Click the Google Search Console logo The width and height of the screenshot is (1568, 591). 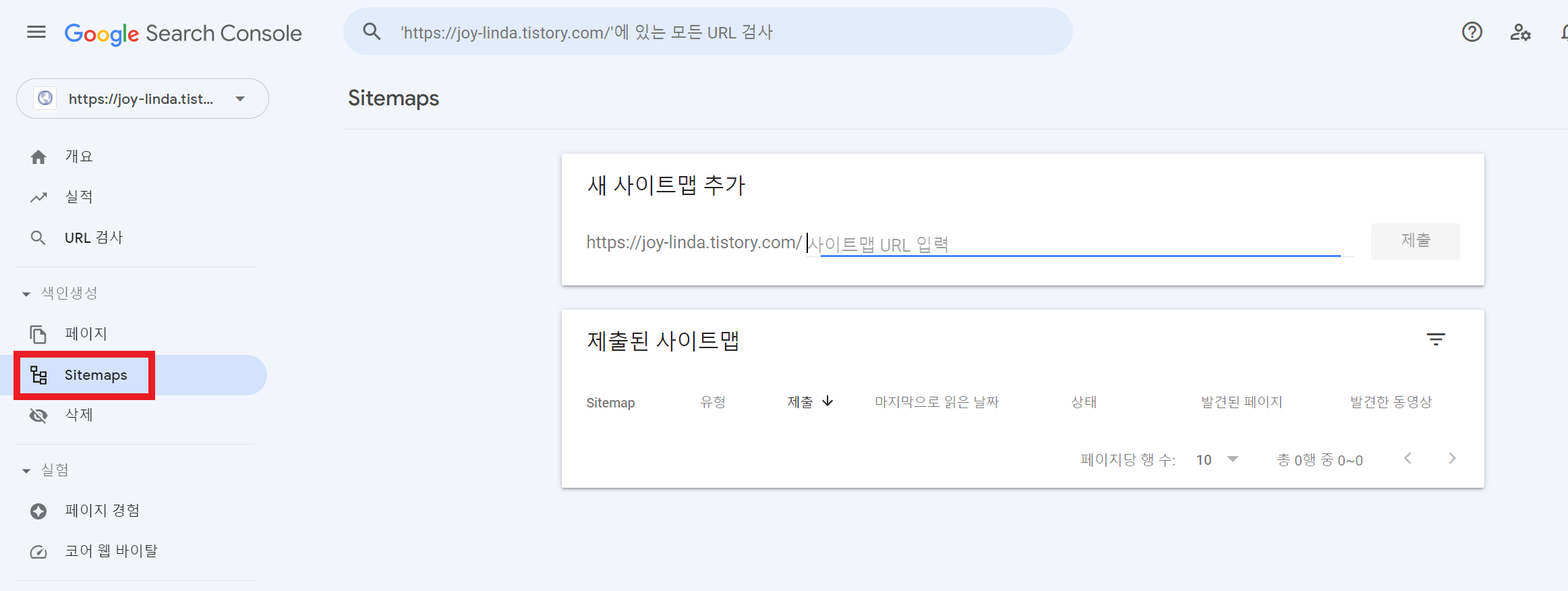click(x=183, y=33)
